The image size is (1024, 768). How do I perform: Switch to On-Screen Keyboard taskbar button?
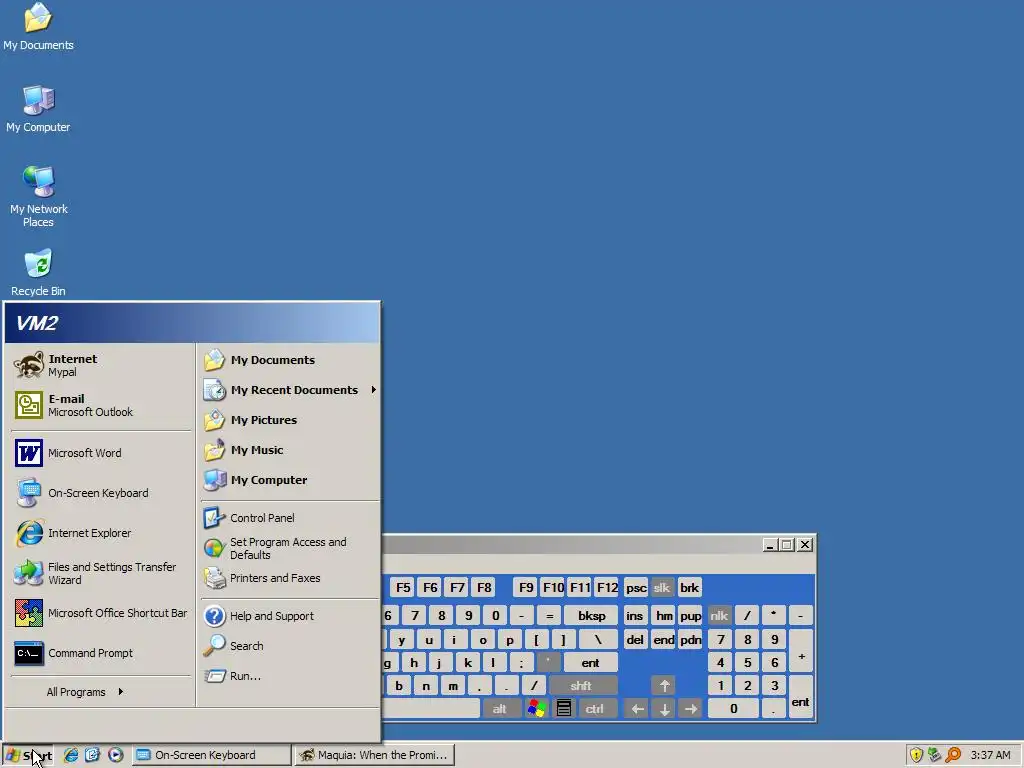pyautogui.click(x=212, y=755)
